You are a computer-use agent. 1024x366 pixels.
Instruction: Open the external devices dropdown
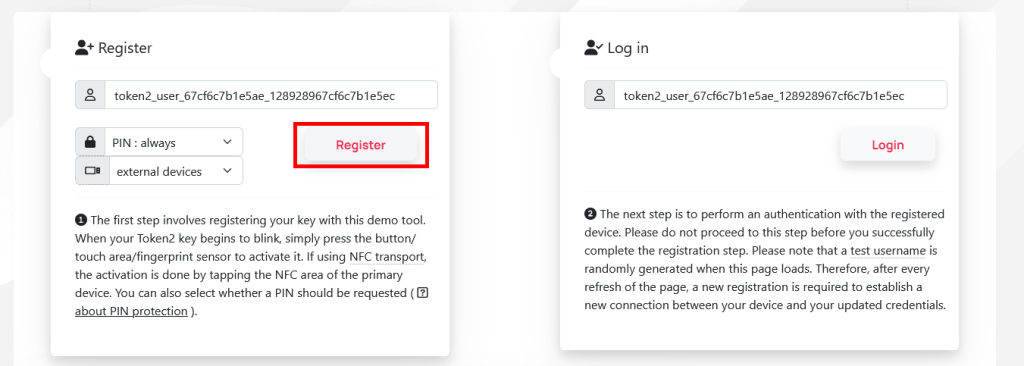tap(176, 171)
